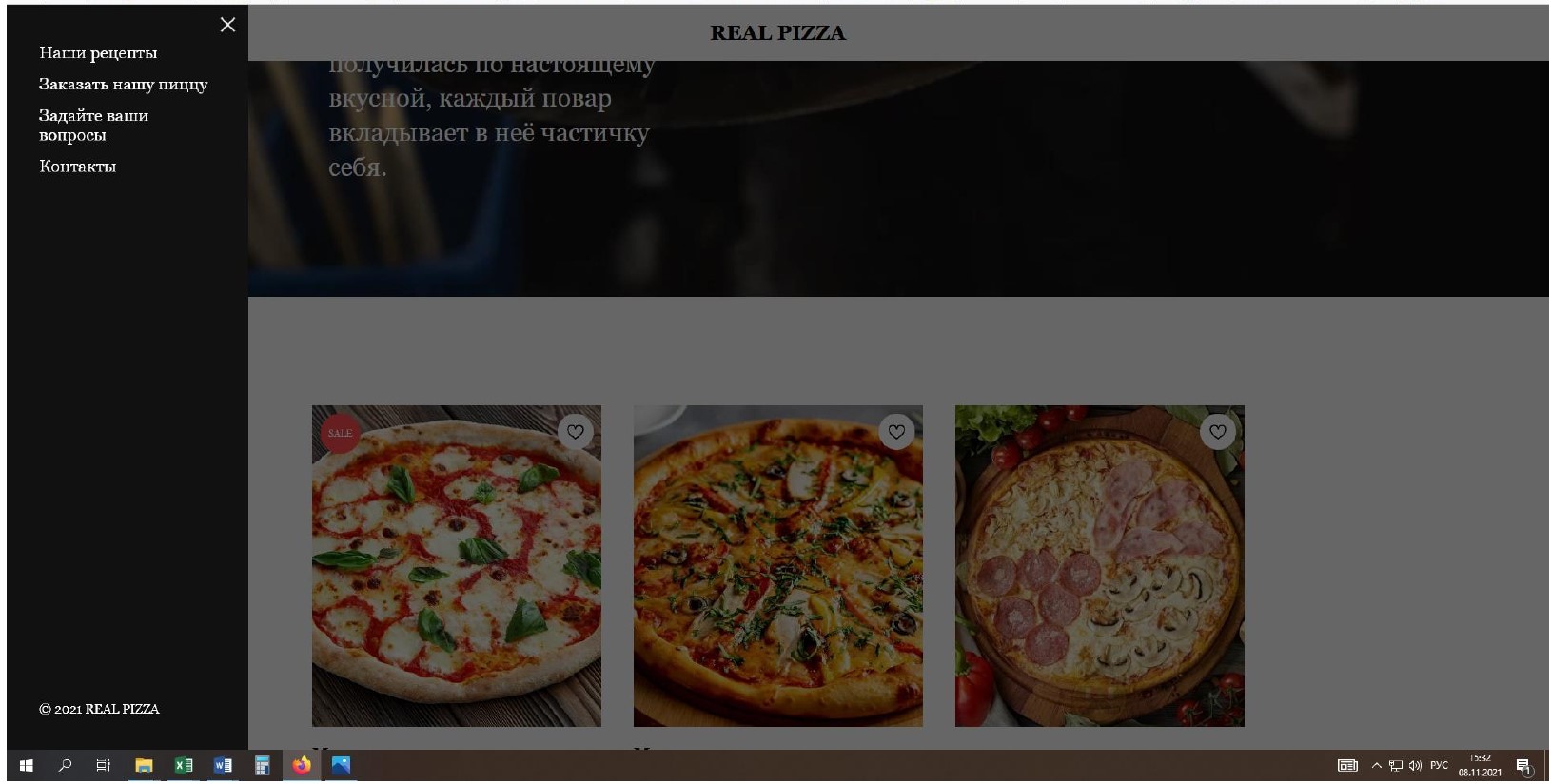The height and width of the screenshot is (784, 1551).
Task: Switch to Firefox in the taskbar
Action: [302, 765]
